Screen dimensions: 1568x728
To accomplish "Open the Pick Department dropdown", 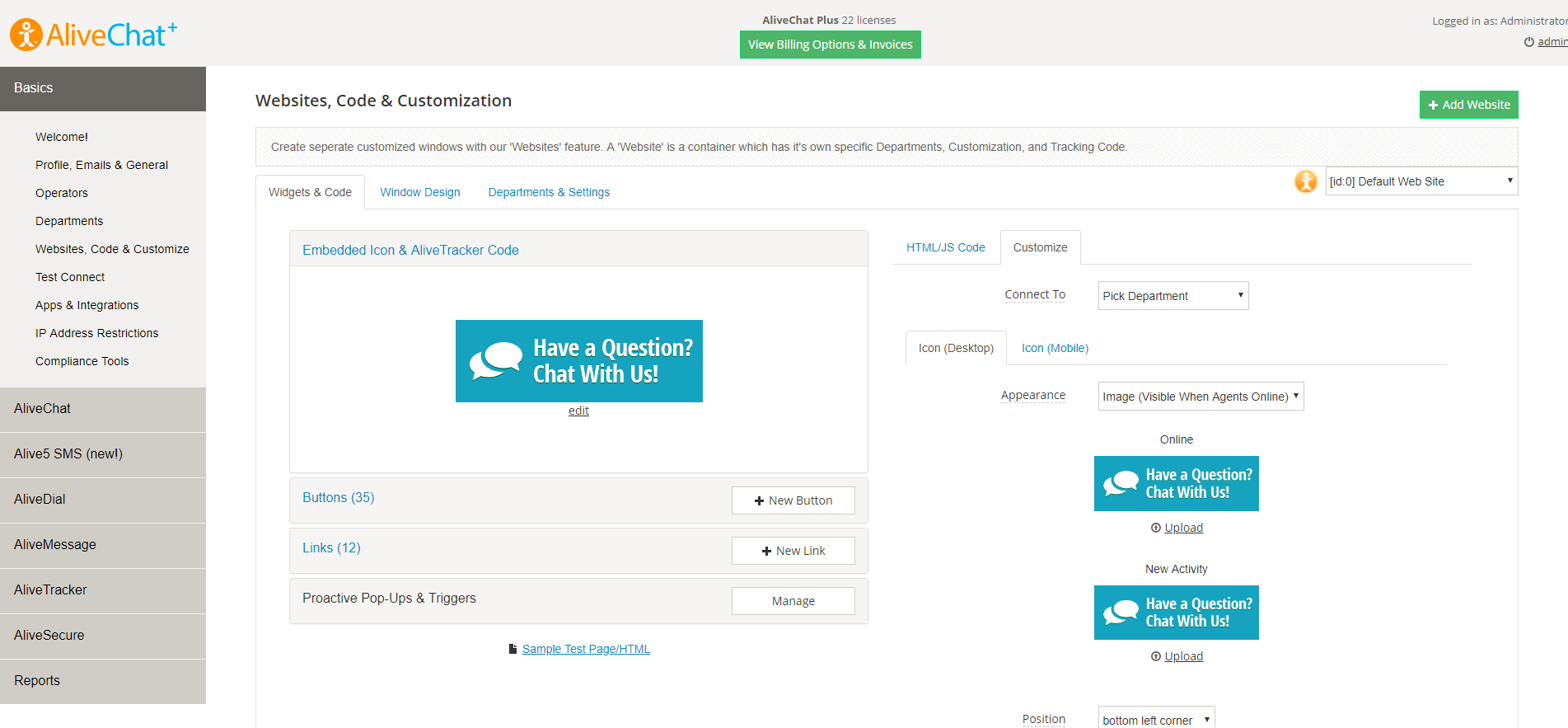I will (1173, 296).
